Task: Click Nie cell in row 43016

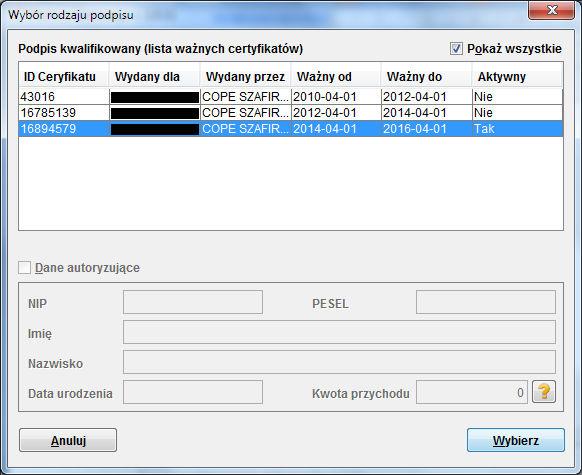Action: click(517, 97)
